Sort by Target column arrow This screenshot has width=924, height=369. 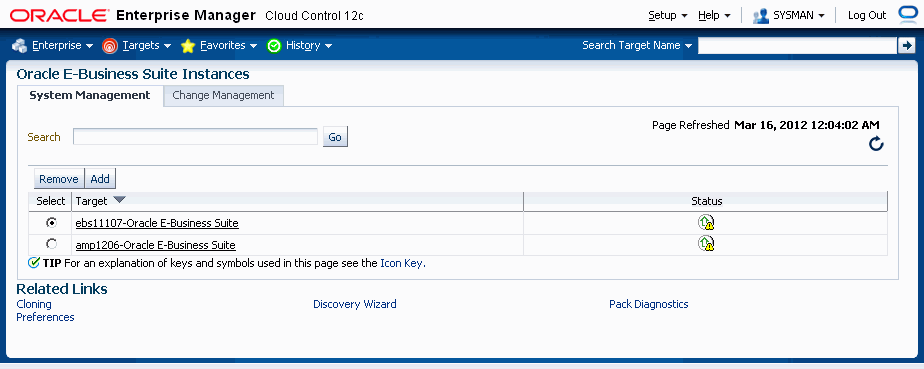pos(119,200)
